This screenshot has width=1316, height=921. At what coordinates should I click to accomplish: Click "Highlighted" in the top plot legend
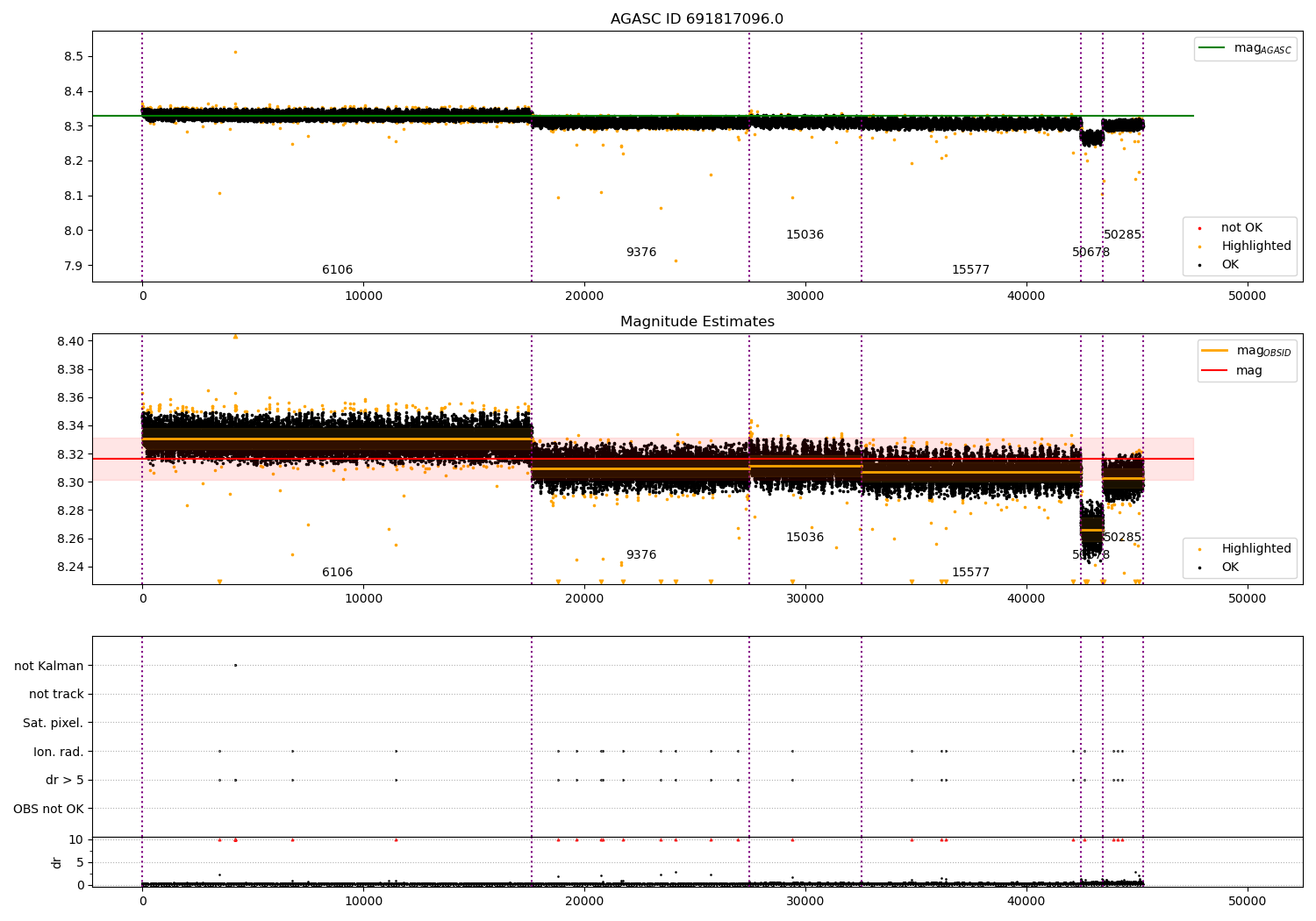[1256, 246]
